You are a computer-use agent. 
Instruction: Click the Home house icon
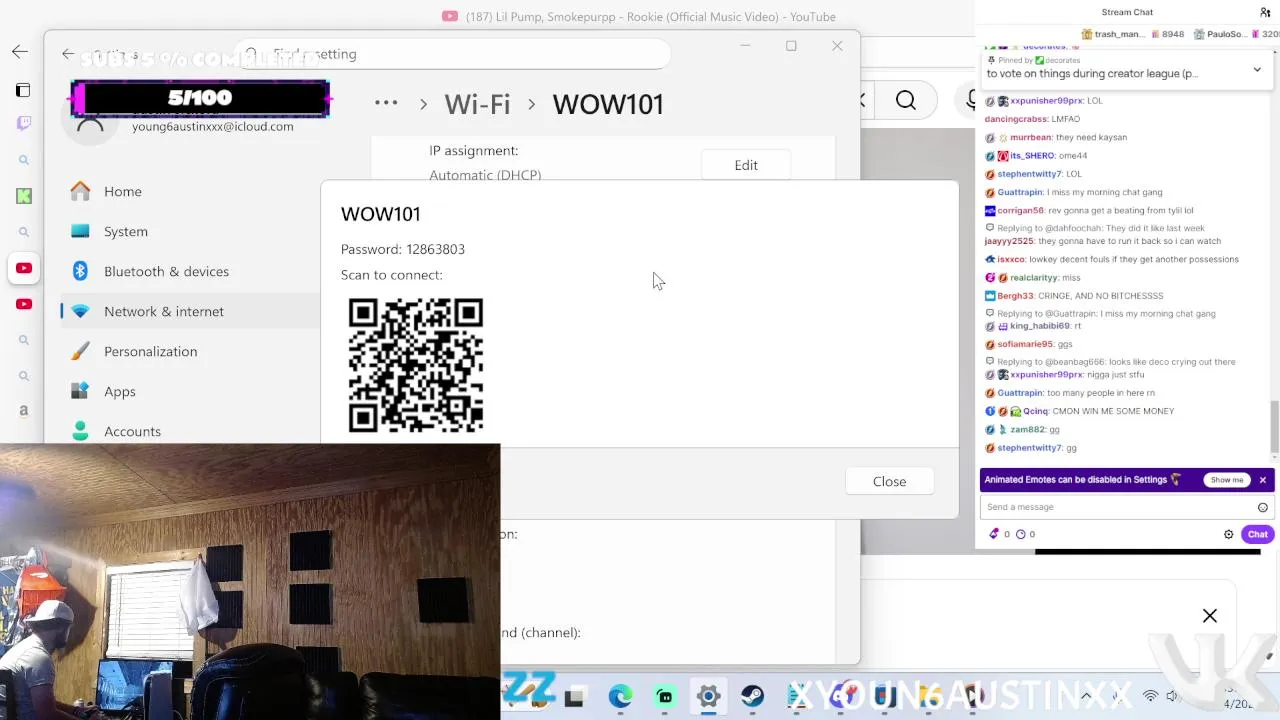click(x=81, y=191)
